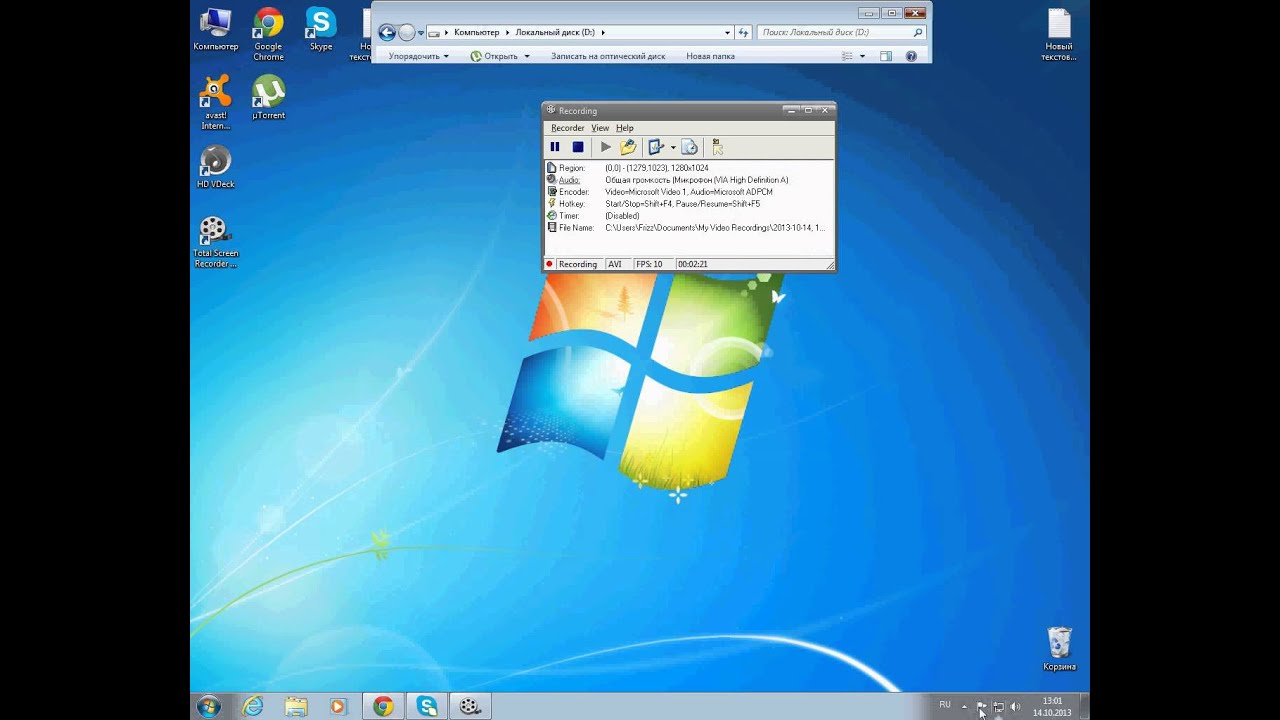Refresh the Explorer folder view
The width and height of the screenshot is (1280, 720).
coord(743,33)
